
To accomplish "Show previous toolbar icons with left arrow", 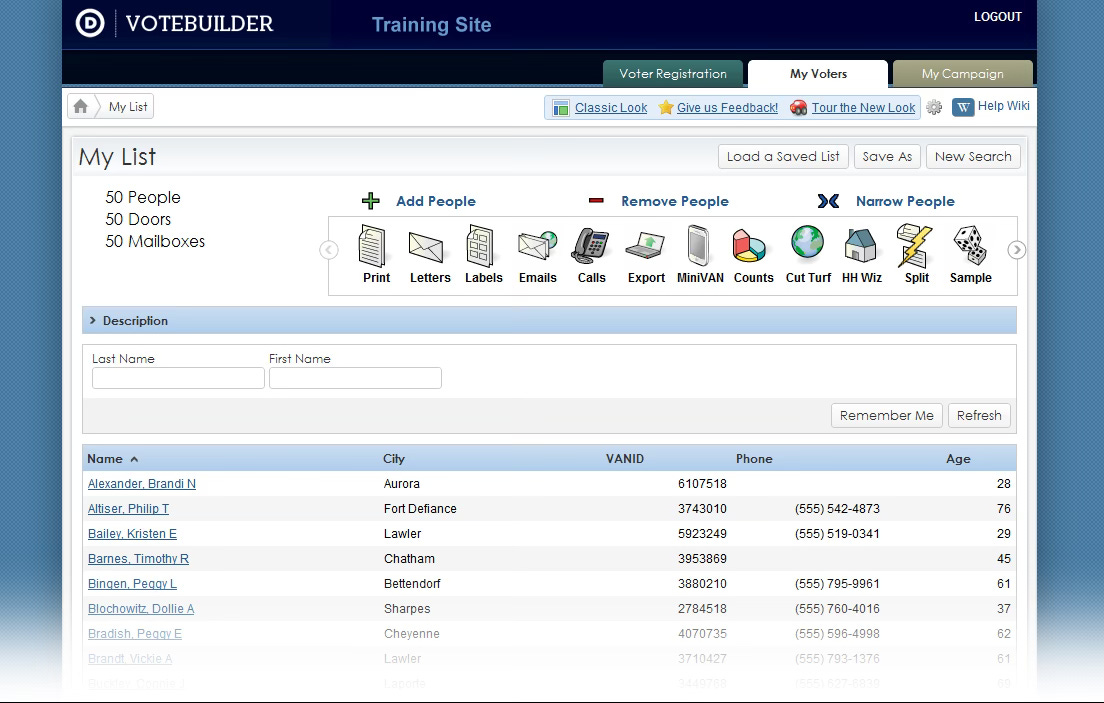I will (x=329, y=250).
